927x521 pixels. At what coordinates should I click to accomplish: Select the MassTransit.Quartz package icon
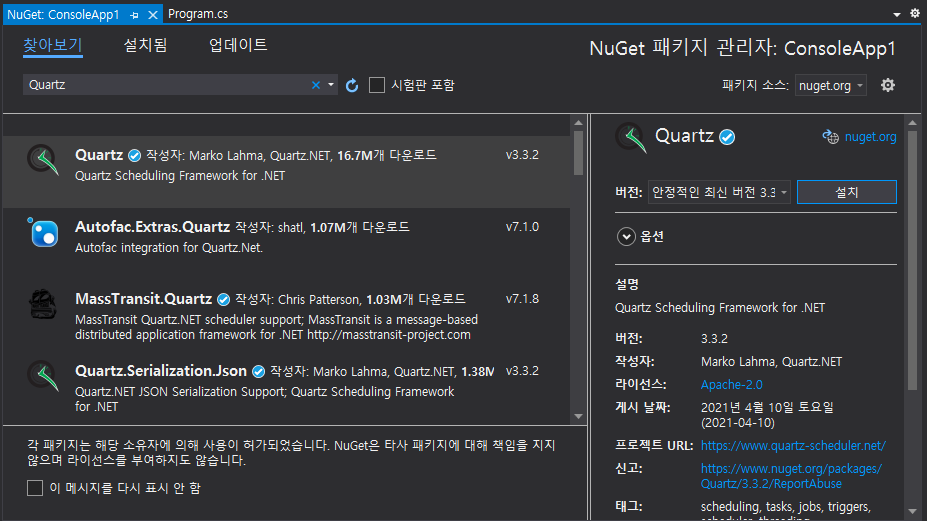coord(43,304)
